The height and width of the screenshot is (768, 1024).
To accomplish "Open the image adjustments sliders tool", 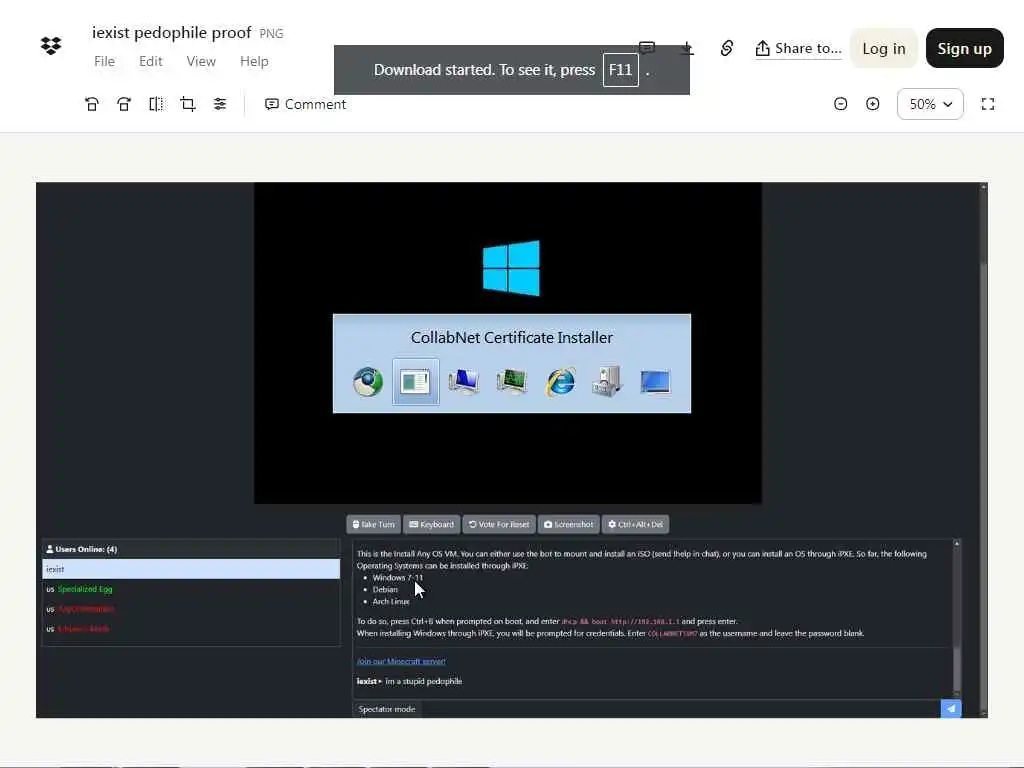I will coord(220,104).
